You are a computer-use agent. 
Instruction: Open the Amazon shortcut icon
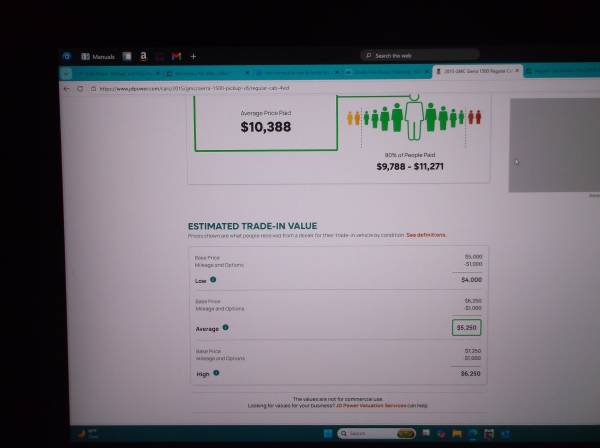(143, 56)
